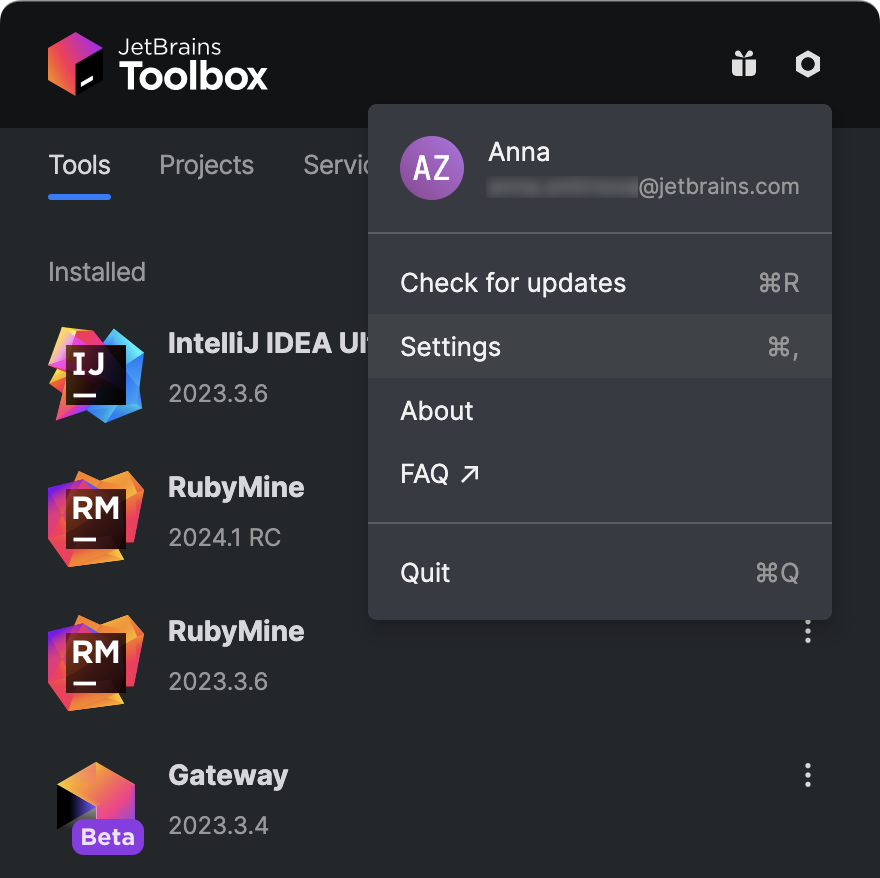Switch to the Projects tab

pos(206,165)
